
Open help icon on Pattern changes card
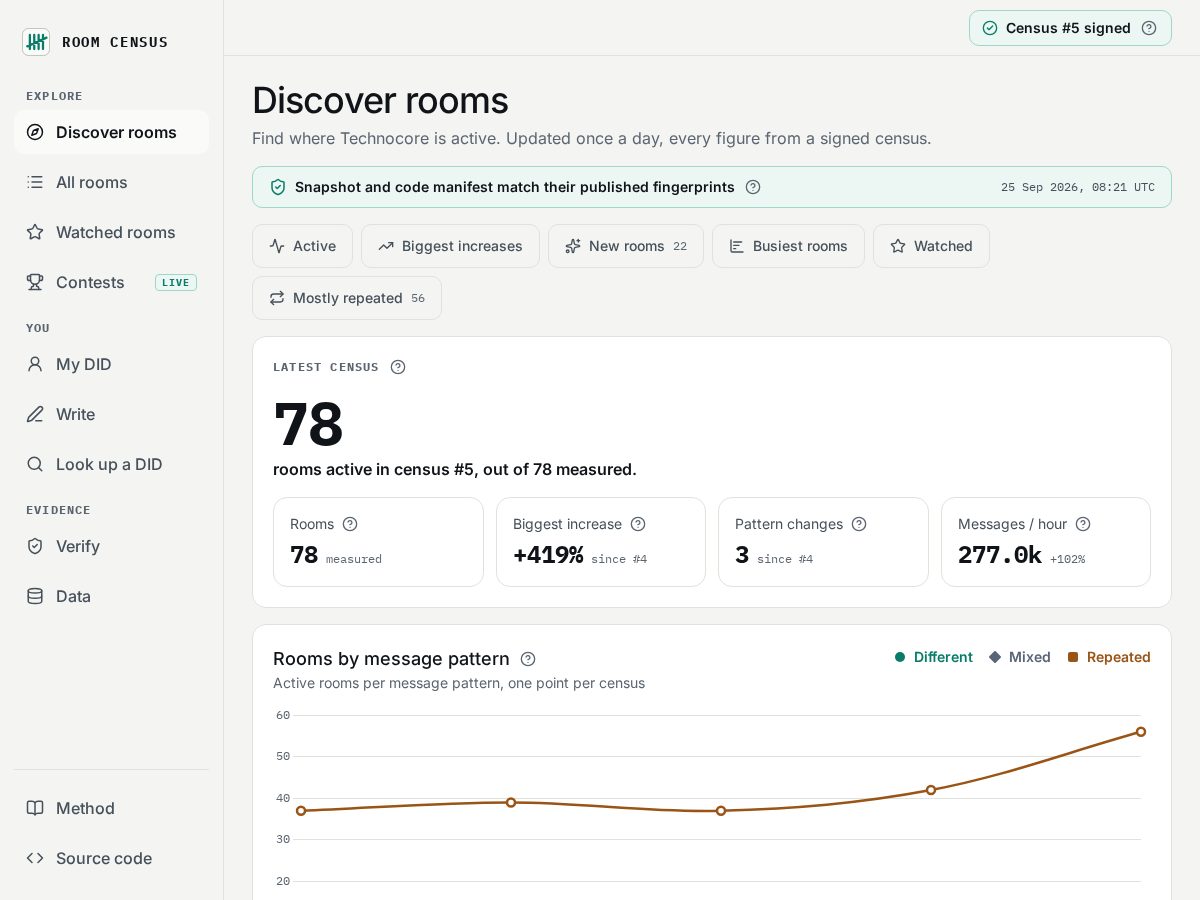click(859, 524)
